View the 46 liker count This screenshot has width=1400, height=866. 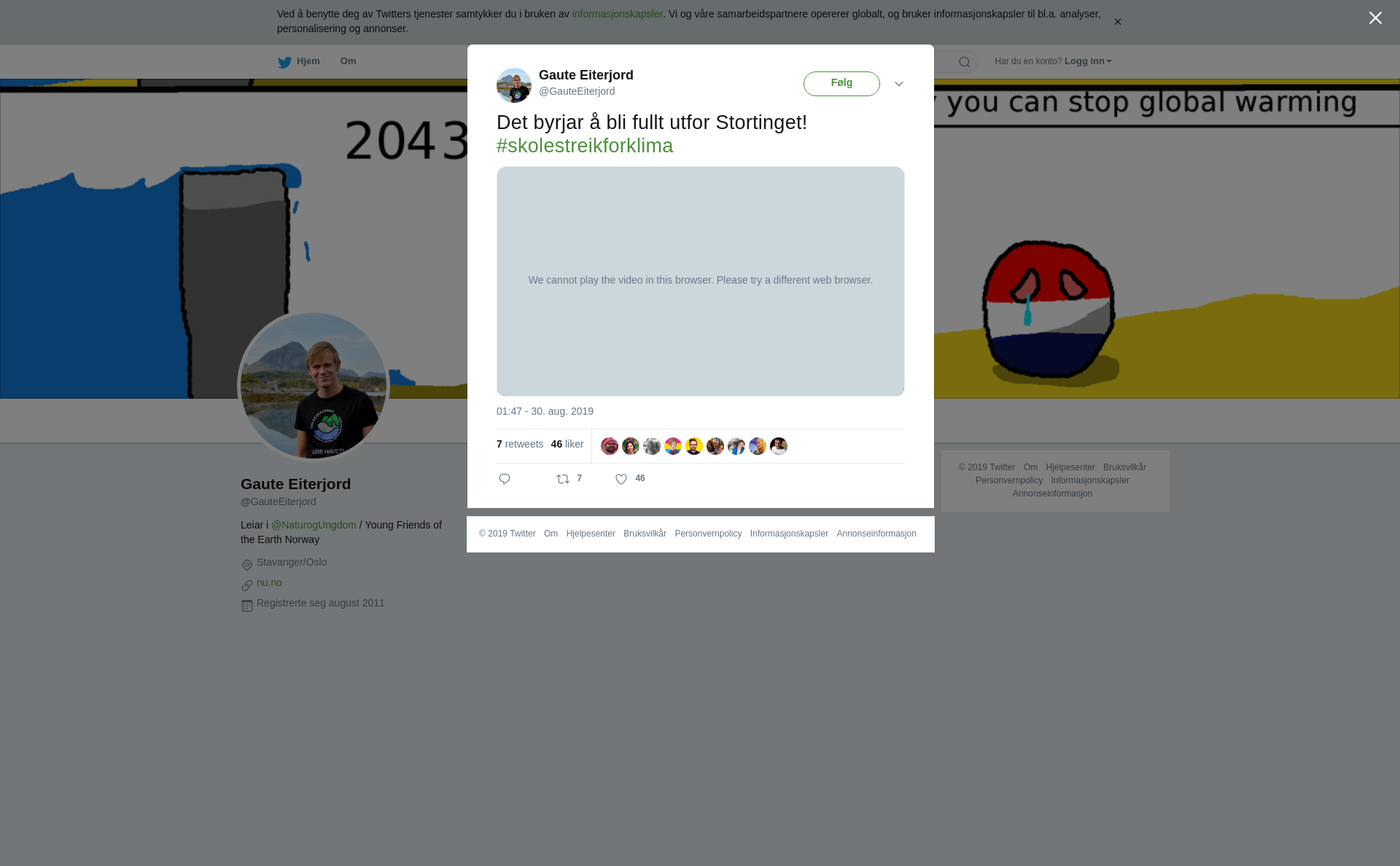tap(567, 444)
